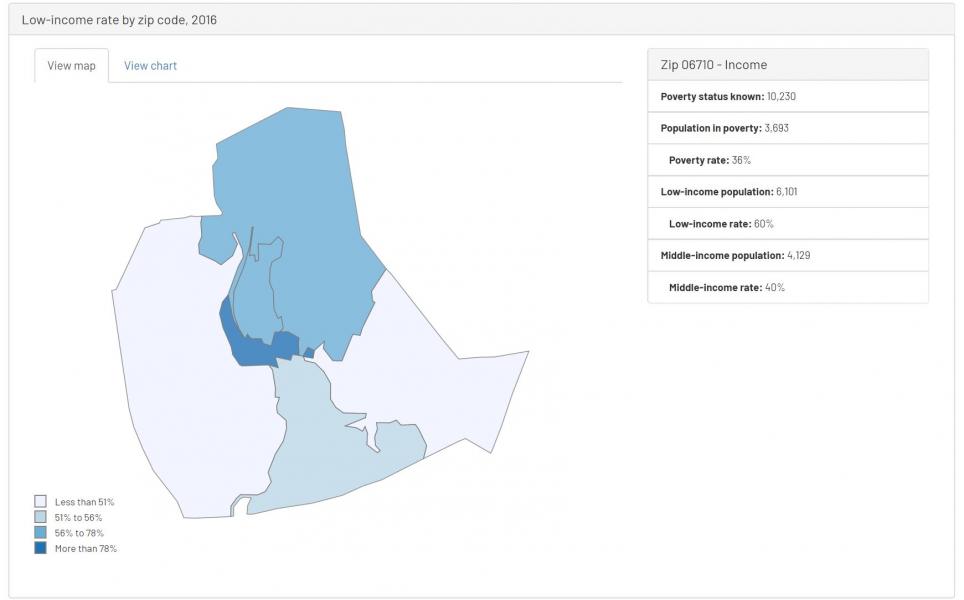The height and width of the screenshot is (600, 964).
Task: Click the 'Less than 51%' legend label
Action: [84, 502]
